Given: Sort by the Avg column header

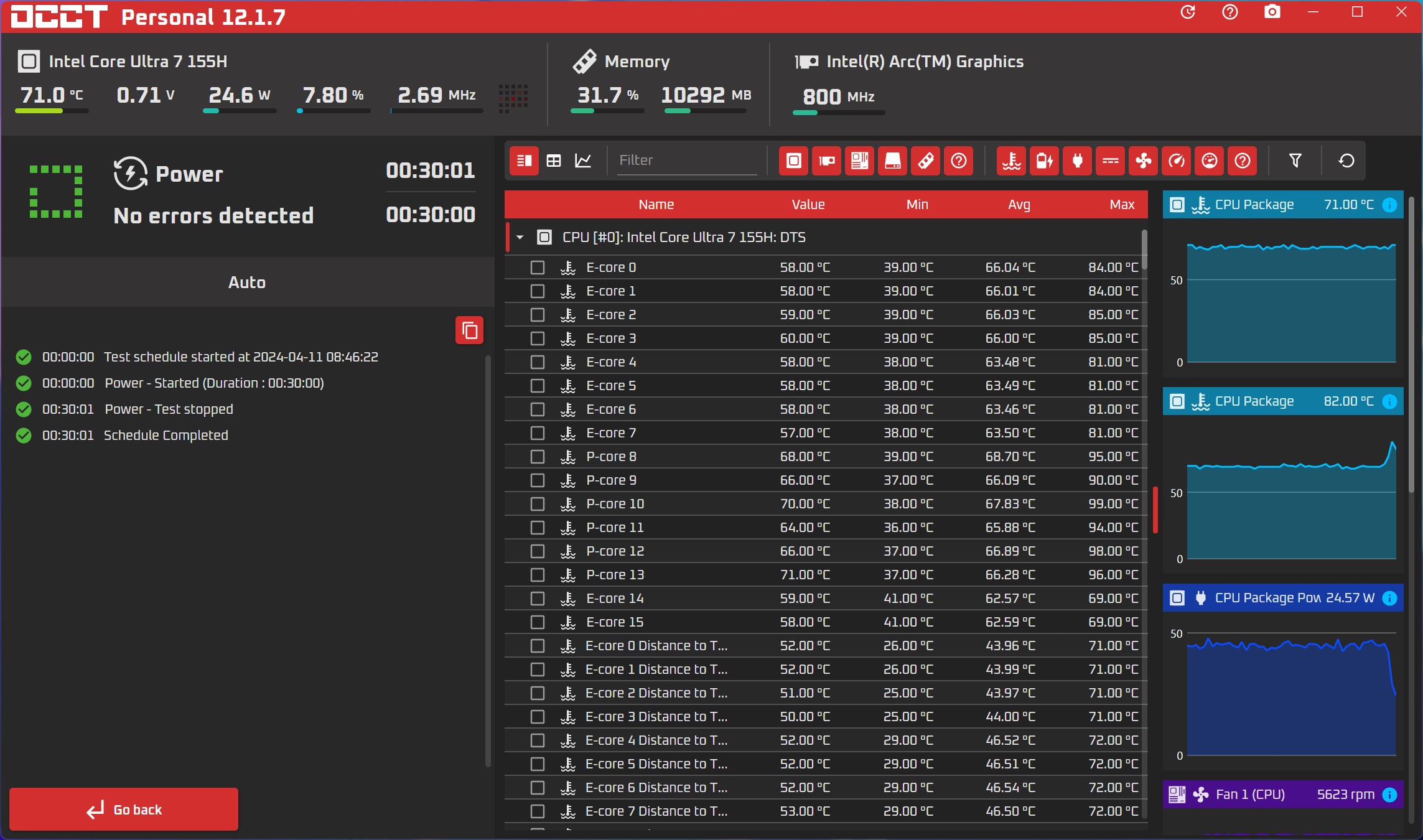Looking at the screenshot, I should tap(1019, 205).
